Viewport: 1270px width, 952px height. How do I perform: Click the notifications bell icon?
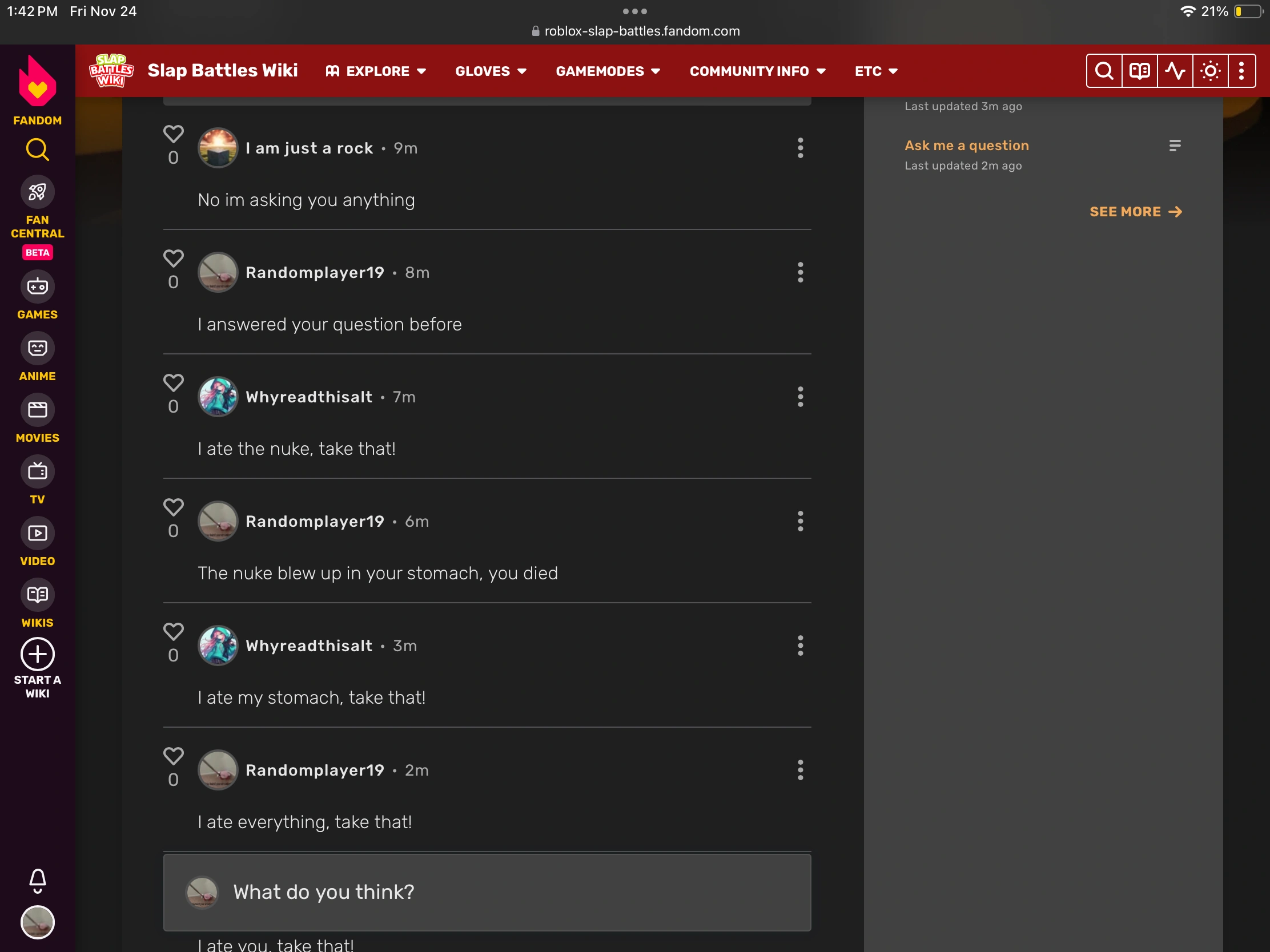click(x=37, y=880)
